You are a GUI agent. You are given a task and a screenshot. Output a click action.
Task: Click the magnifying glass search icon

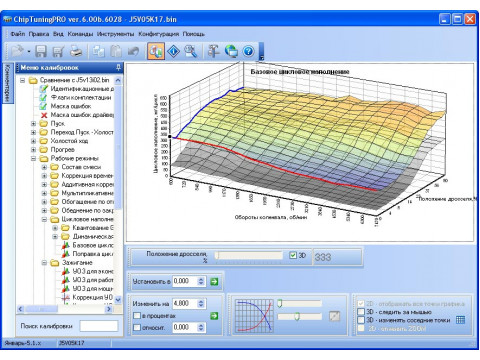click(x=191, y=51)
